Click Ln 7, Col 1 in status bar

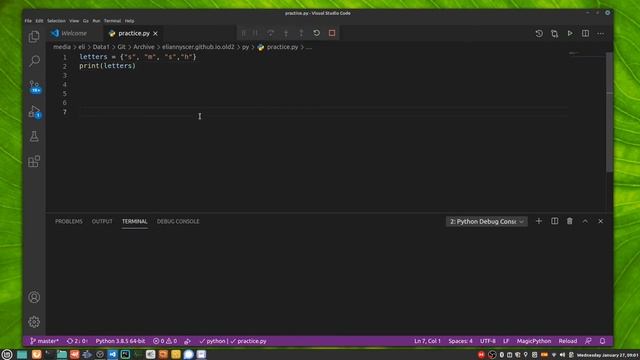427,341
